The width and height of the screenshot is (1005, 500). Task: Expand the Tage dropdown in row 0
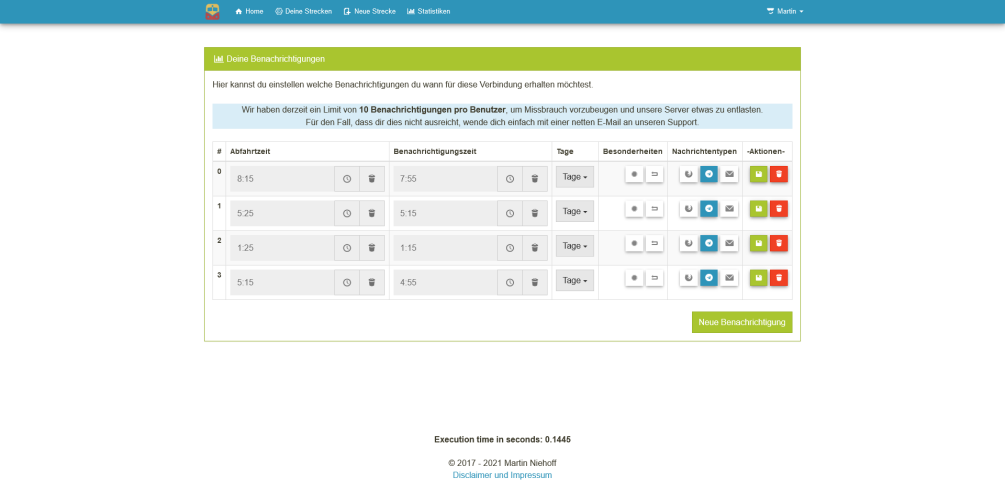tap(574, 176)
